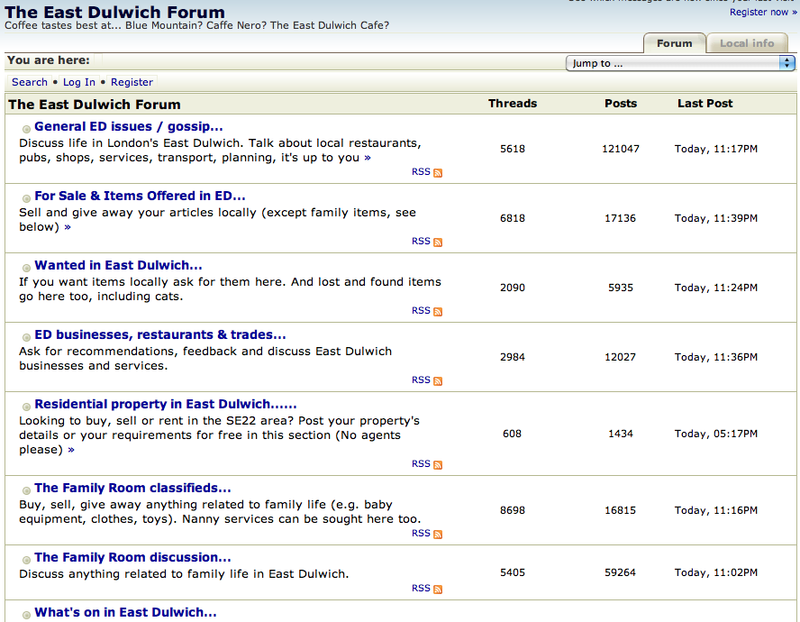Screen dimensions: 800x622
Task: Expand For Sale description via » link
Action: [x=67, y=228]
